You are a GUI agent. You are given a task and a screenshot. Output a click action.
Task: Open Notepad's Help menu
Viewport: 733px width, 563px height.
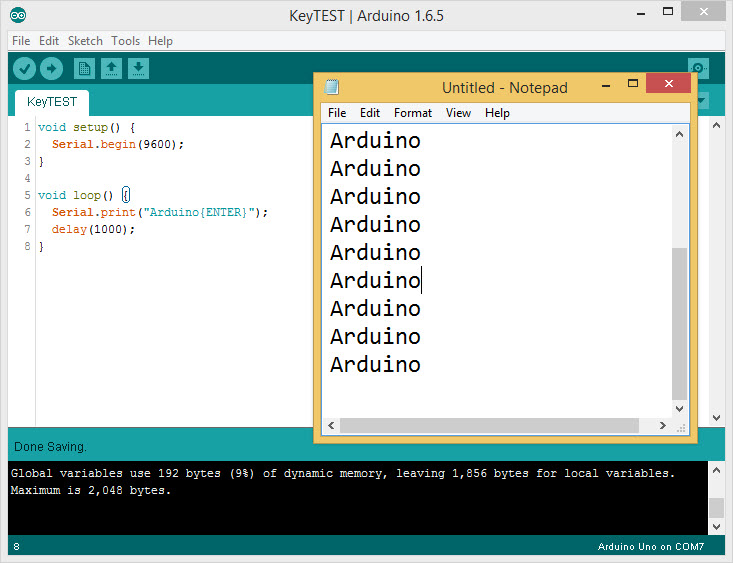pyautogui.click(x=497, y=113)
